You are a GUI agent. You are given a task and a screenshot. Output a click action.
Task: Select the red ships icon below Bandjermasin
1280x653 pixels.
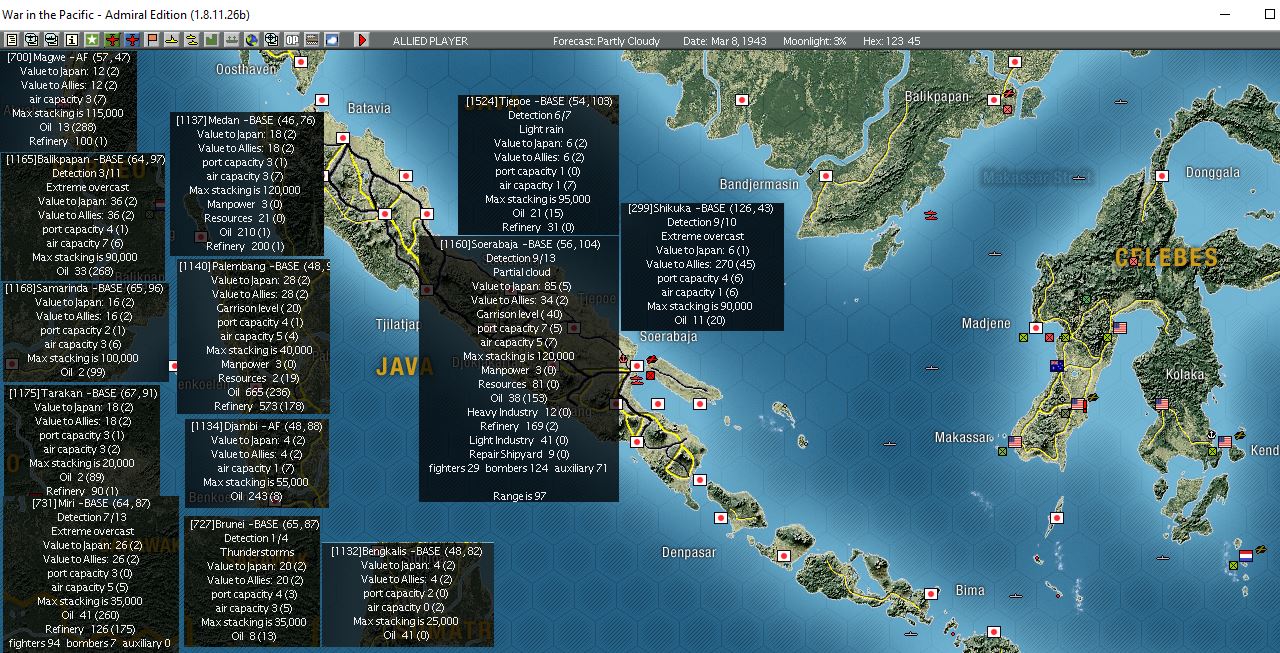pyautogui.click(x=931, y=215)
